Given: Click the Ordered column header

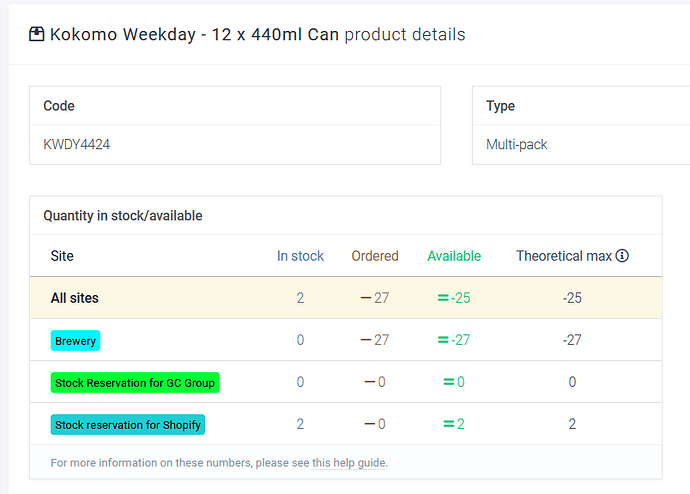Looking at the screenshot, I should pyautogui.click(x=374, y=256).
